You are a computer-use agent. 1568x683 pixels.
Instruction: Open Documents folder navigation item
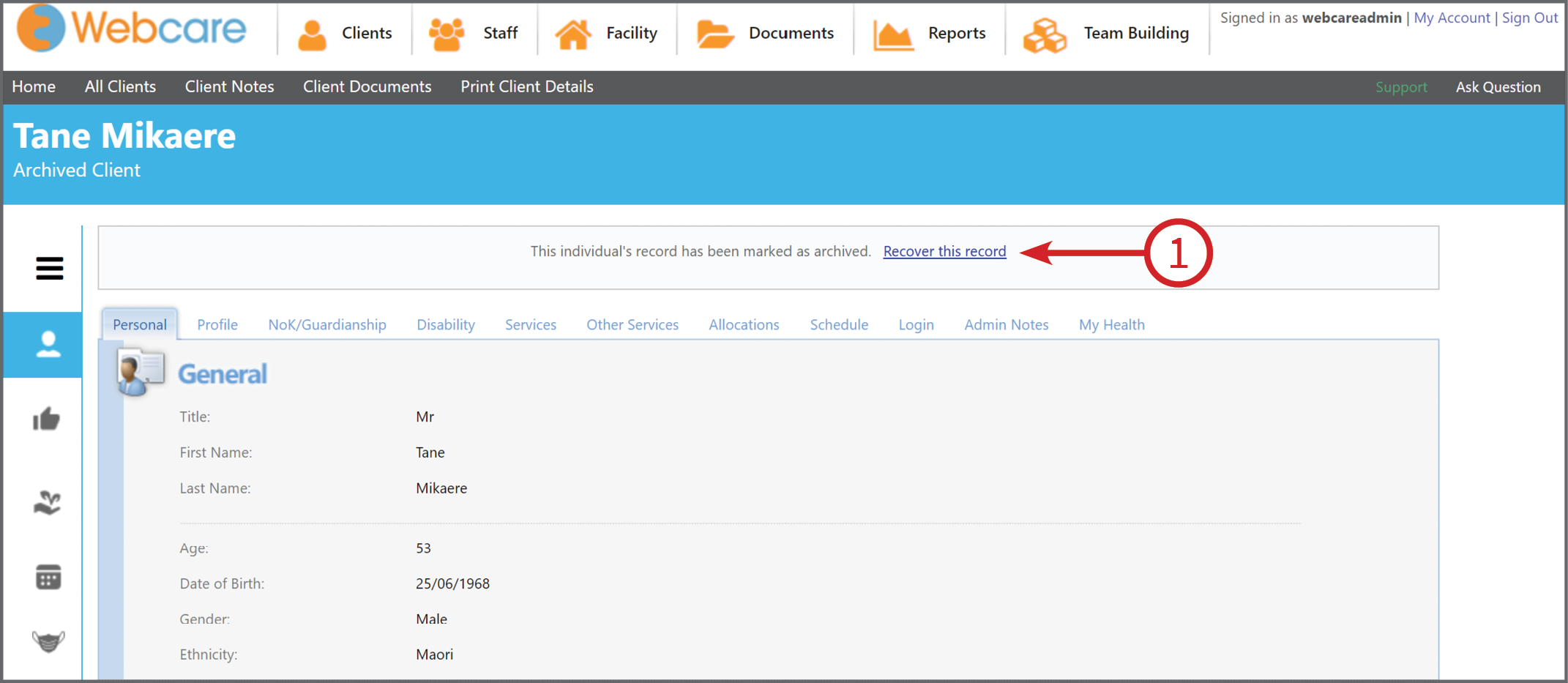[765, 34]
